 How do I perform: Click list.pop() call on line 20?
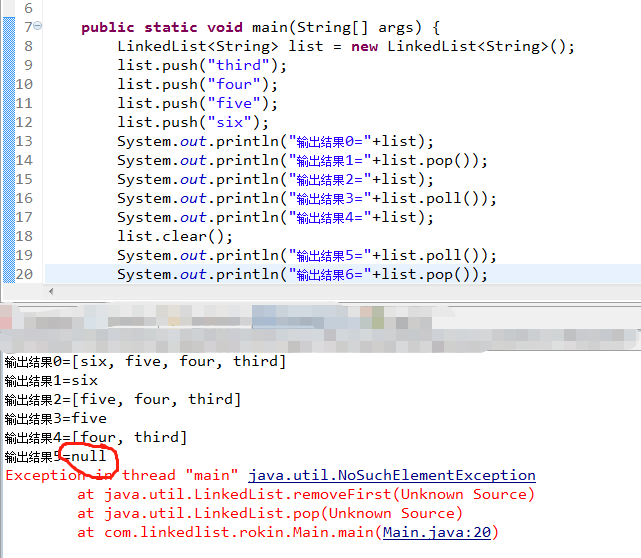[425, 275]
